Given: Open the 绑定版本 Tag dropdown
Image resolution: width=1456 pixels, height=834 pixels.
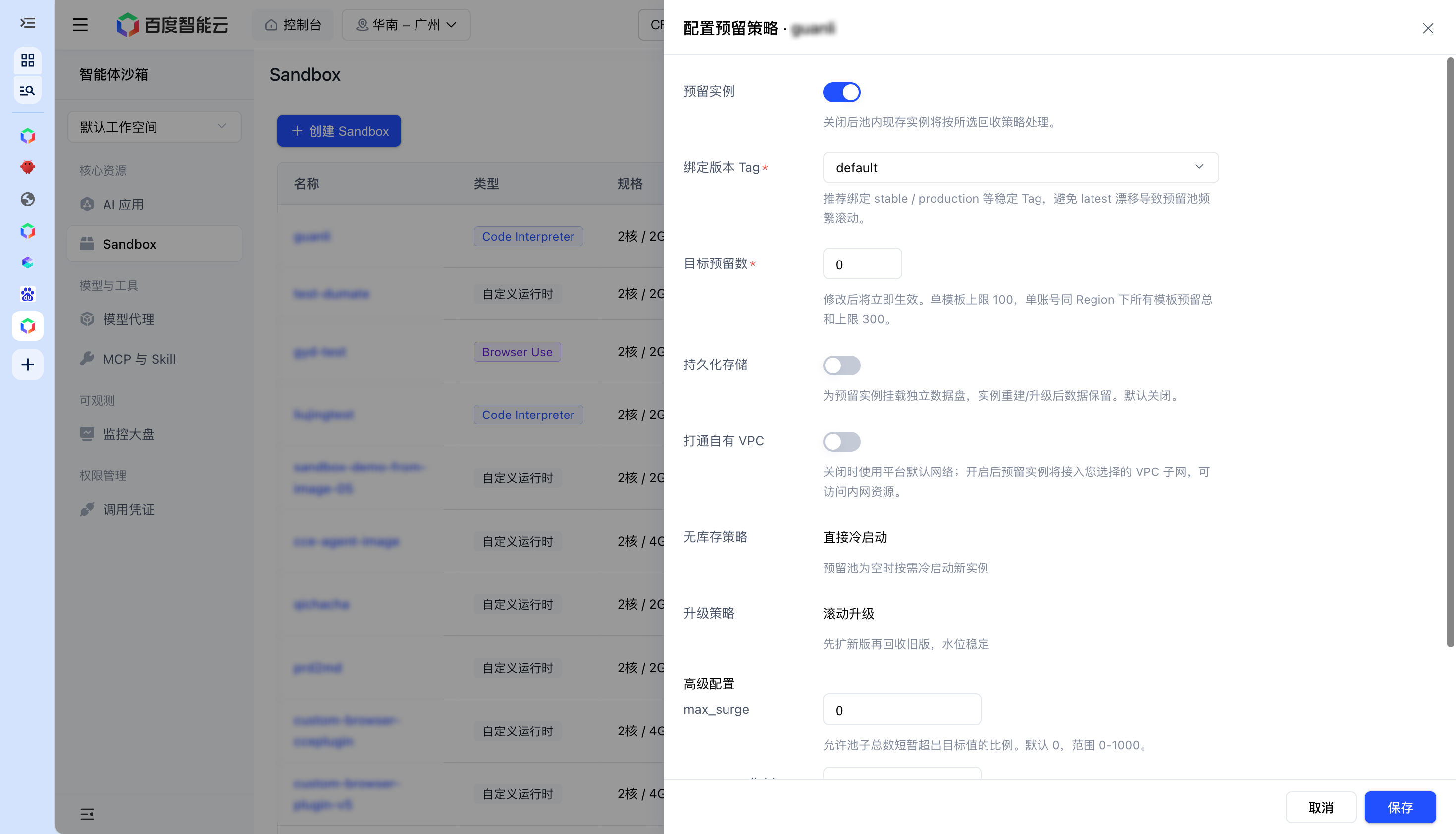Looking at the screenshot, I should (1020, 167).
